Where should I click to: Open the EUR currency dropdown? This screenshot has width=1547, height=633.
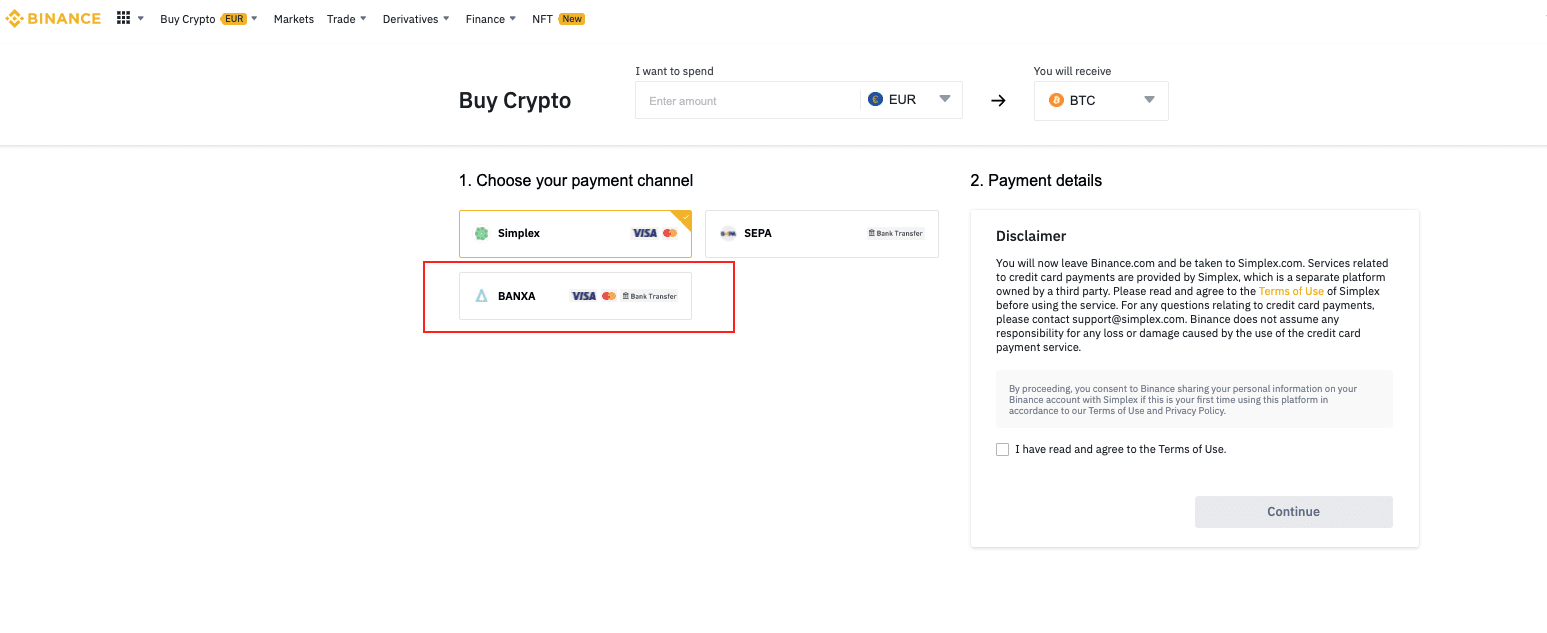pos(913,100)
